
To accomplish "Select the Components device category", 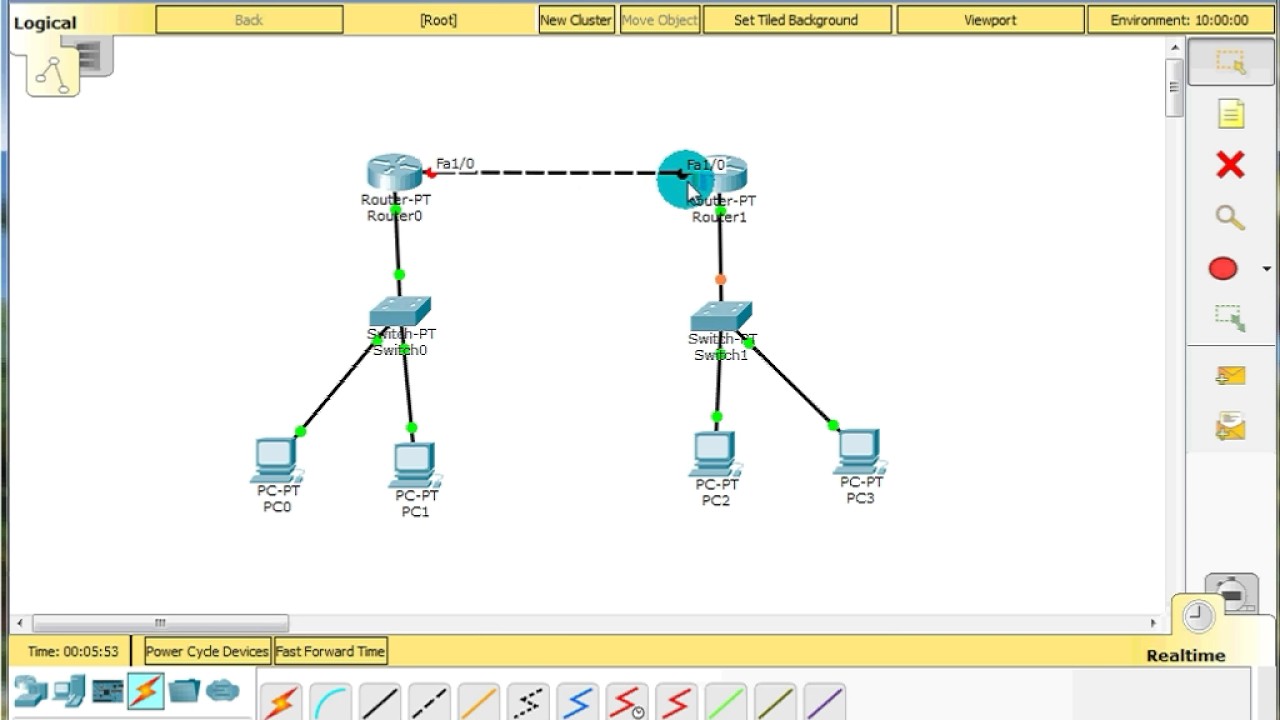I will point(107,691).
